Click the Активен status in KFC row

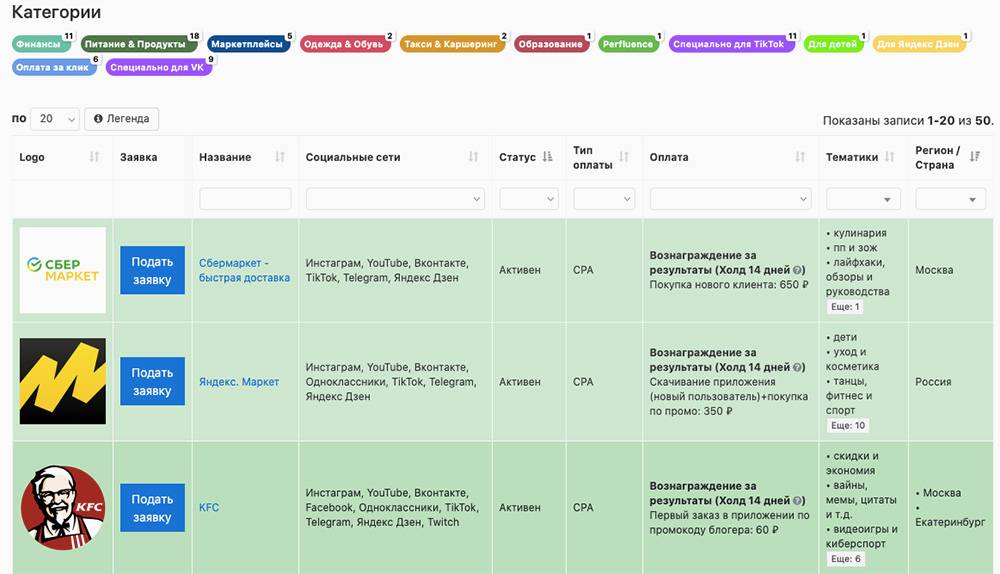coord(519,508)
